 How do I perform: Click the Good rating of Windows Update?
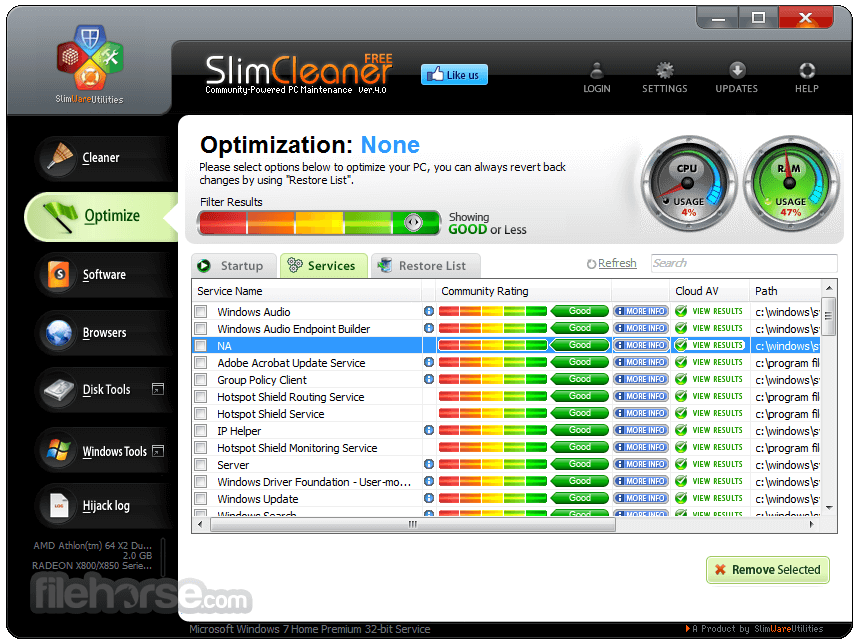pyautogui.click(x=580, y=498)
